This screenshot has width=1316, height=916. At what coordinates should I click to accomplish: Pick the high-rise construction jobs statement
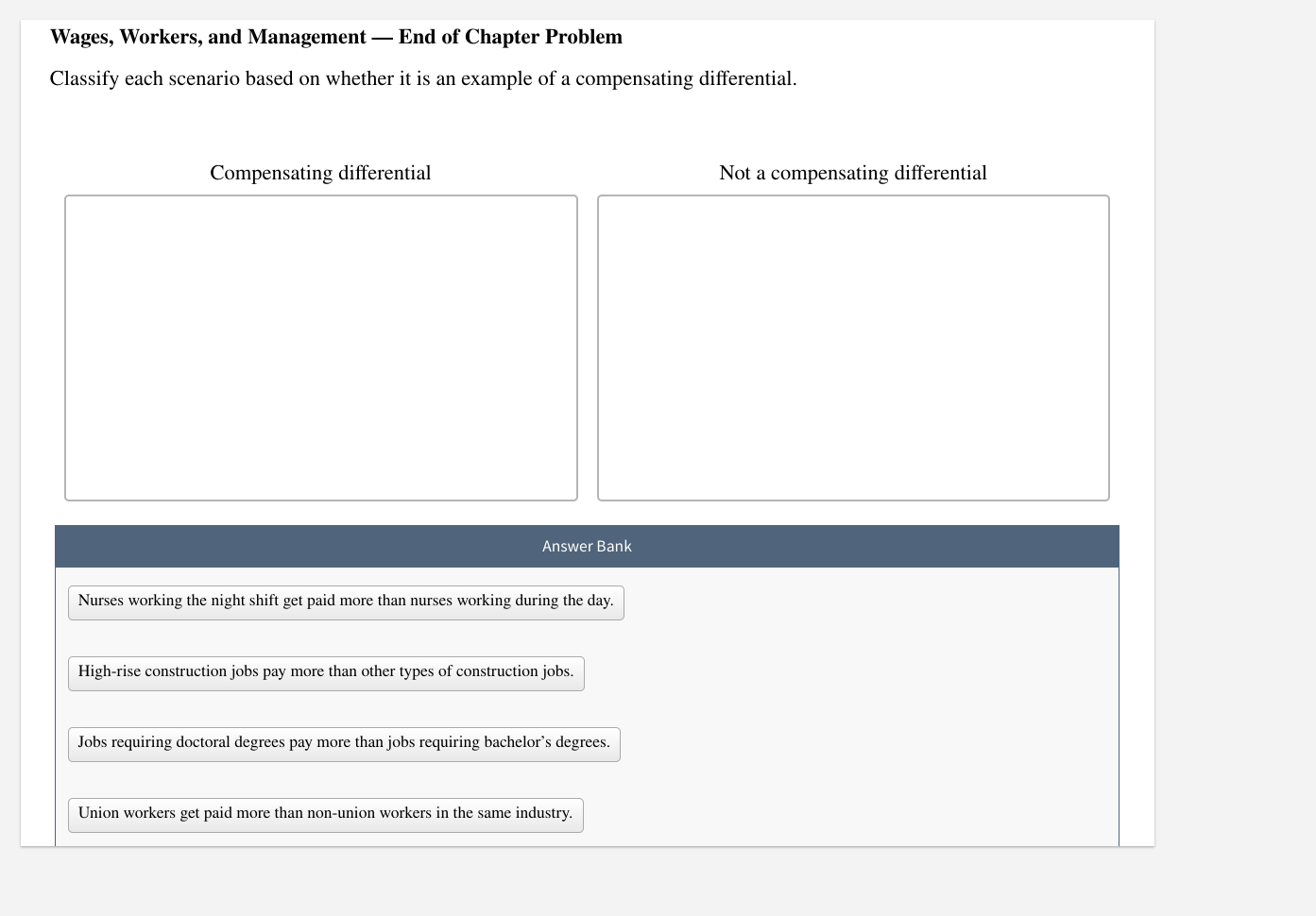(x=326, y=673)
